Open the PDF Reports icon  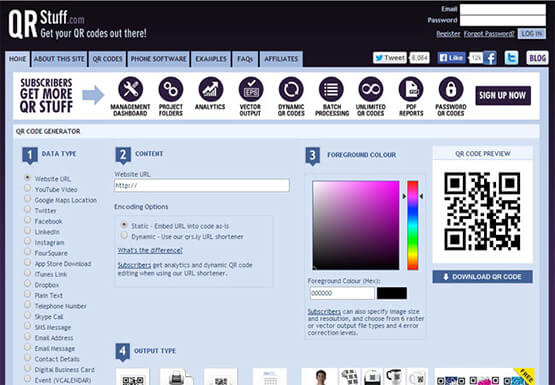(x=411, y=89)
